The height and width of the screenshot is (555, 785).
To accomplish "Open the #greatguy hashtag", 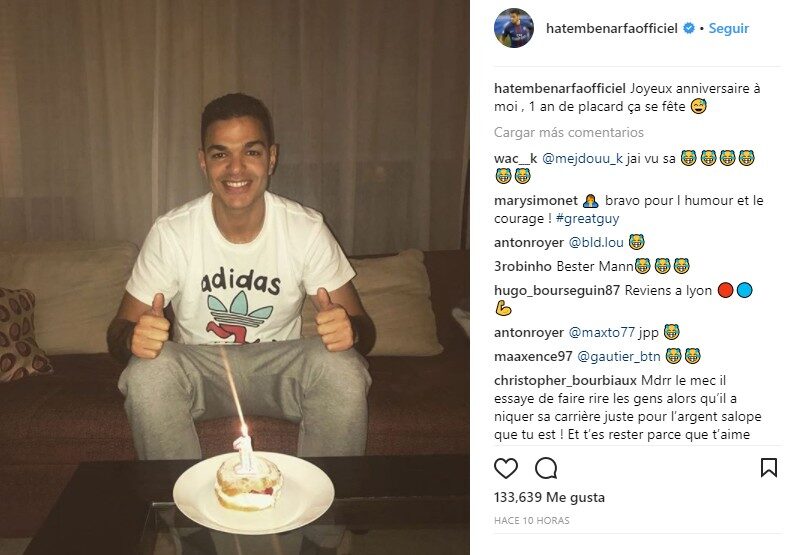I will coord(587,219).
